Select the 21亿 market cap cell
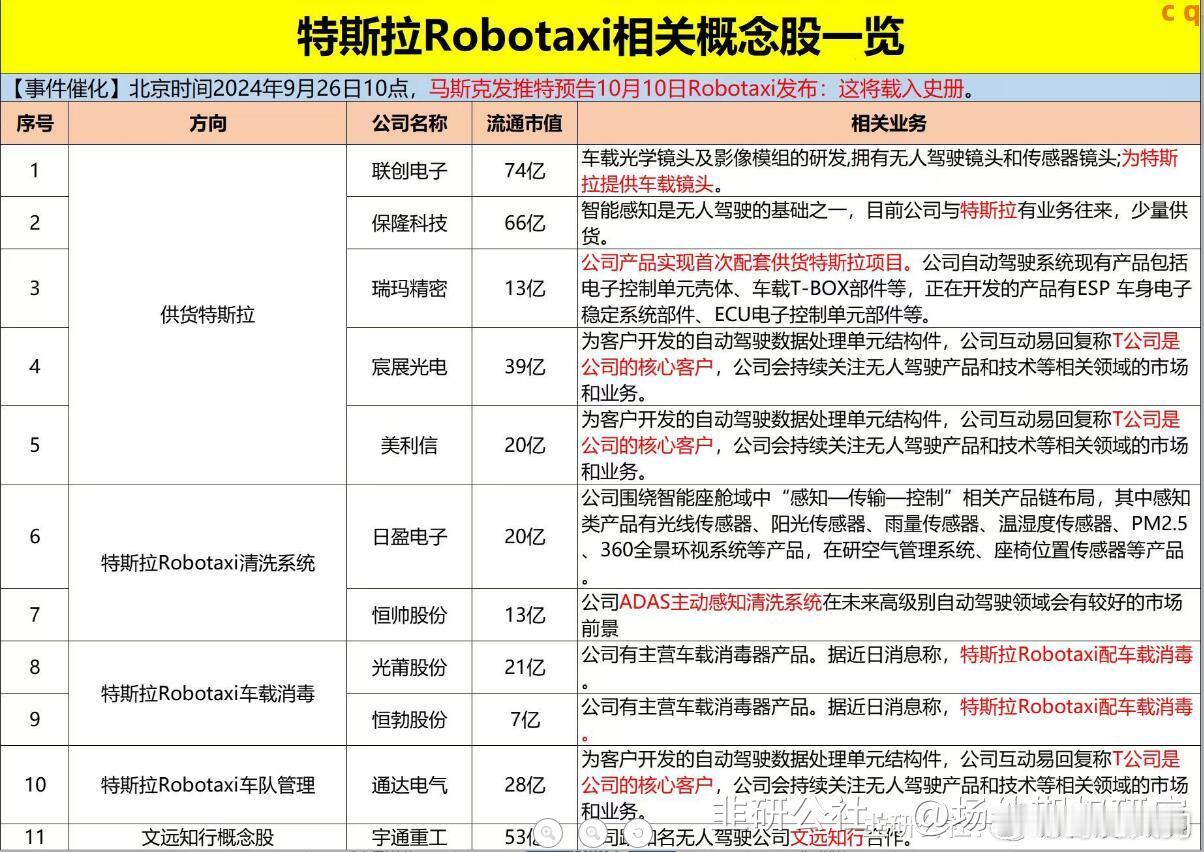Image resolution: width=1204 pixels, height=852 pixels. 525,667
